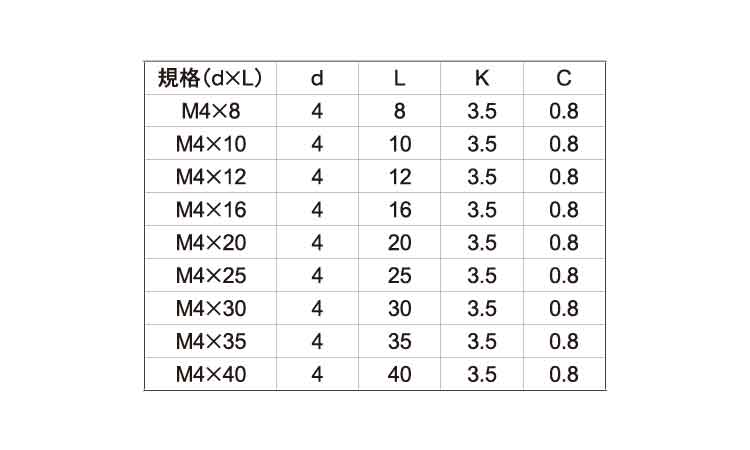
Task: Click the L value 25 cell
Action: (400, 276)
